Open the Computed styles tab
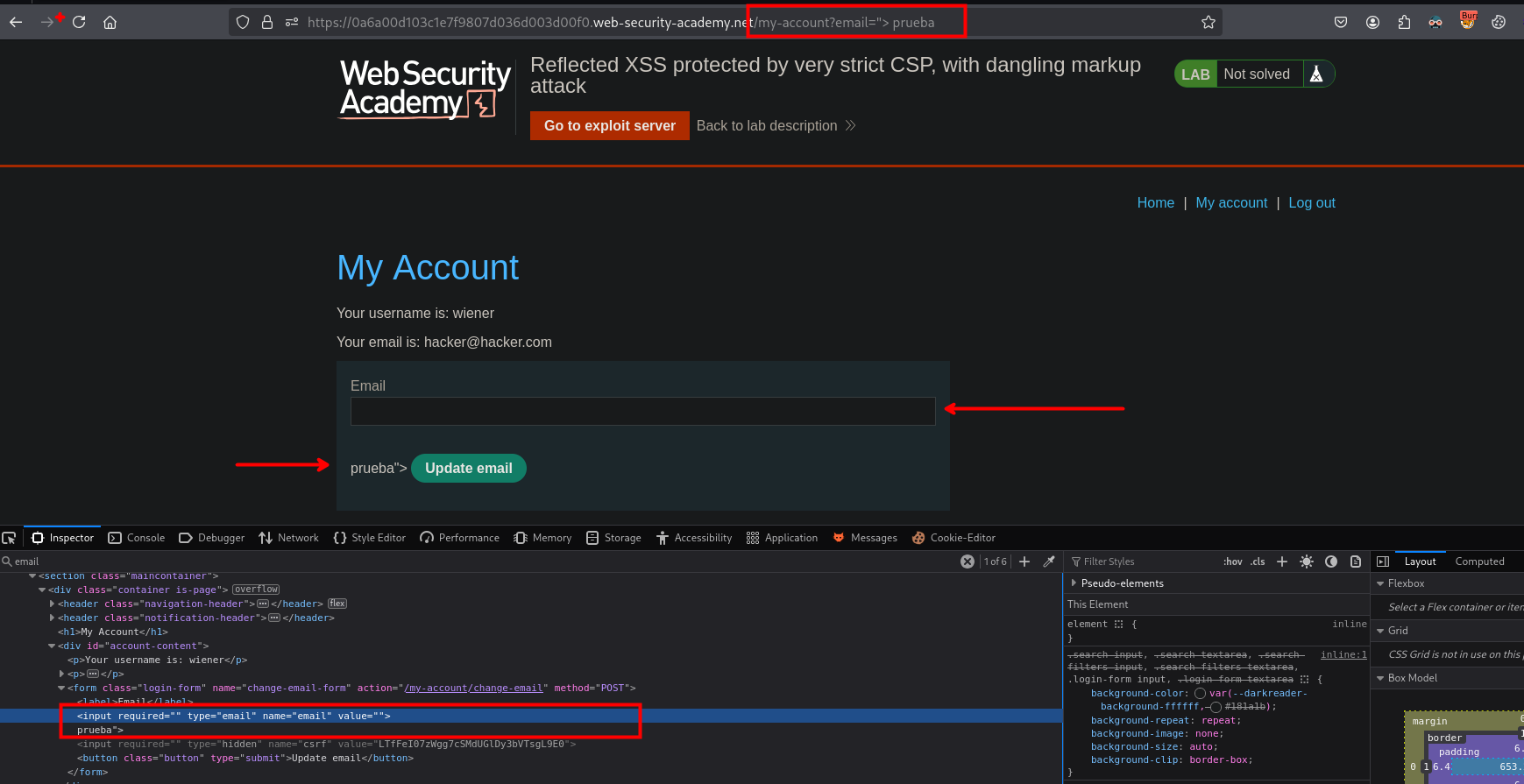Viewport: 1524px width, 784px height. pos(1479,562)
